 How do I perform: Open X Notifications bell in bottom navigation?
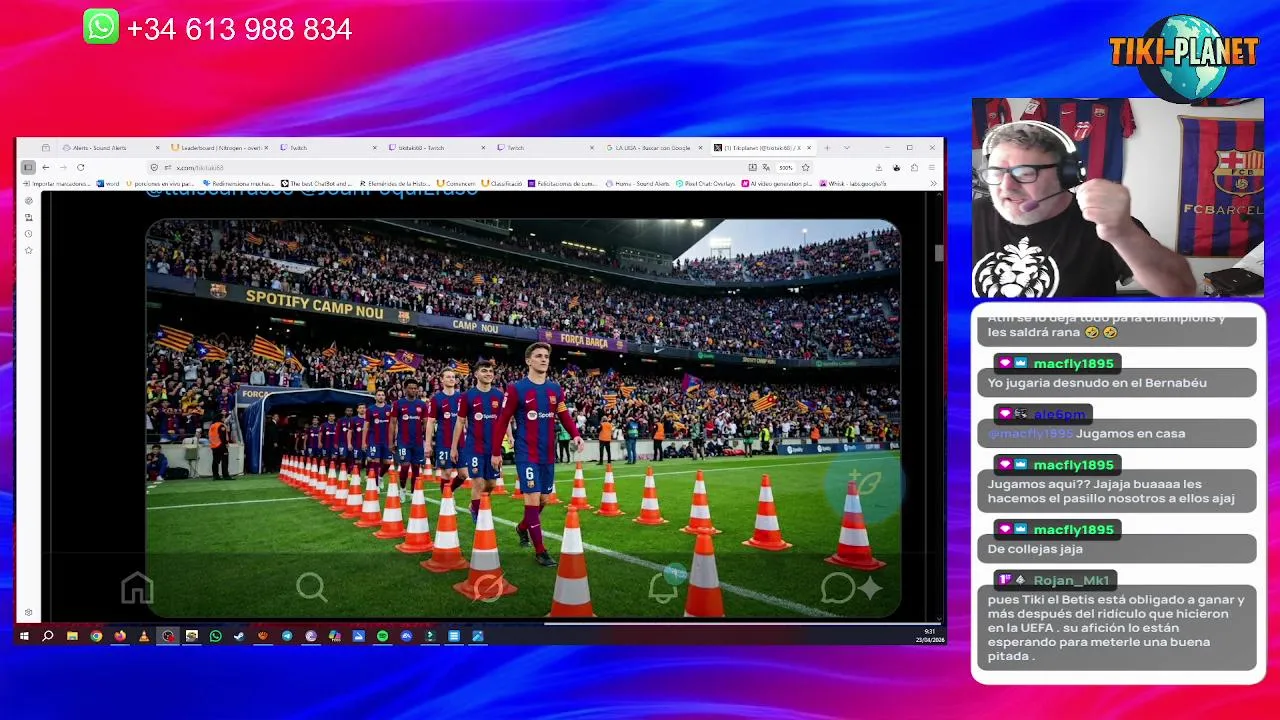click(x=663, y=588)
